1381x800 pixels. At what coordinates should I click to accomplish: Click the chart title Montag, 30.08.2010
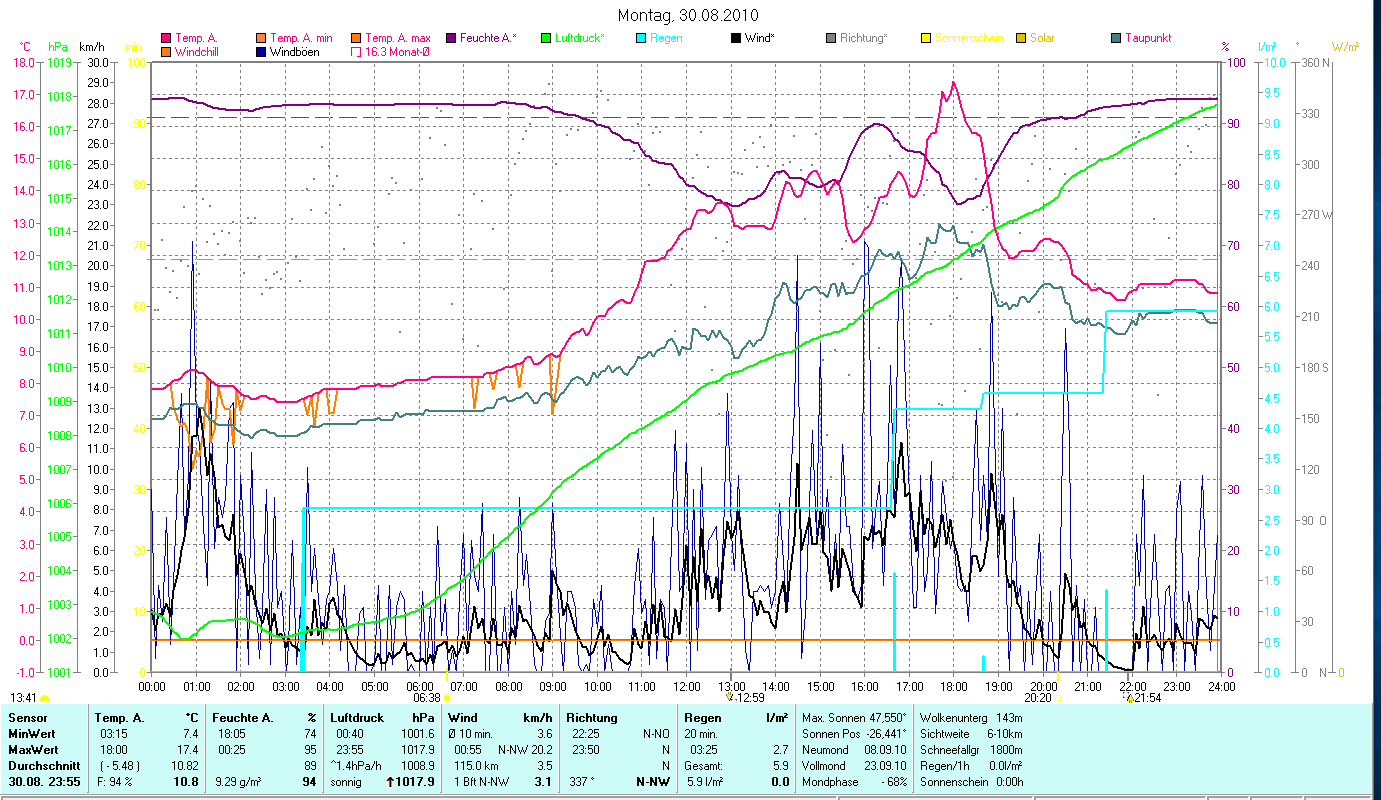click(x=688, y=15)
